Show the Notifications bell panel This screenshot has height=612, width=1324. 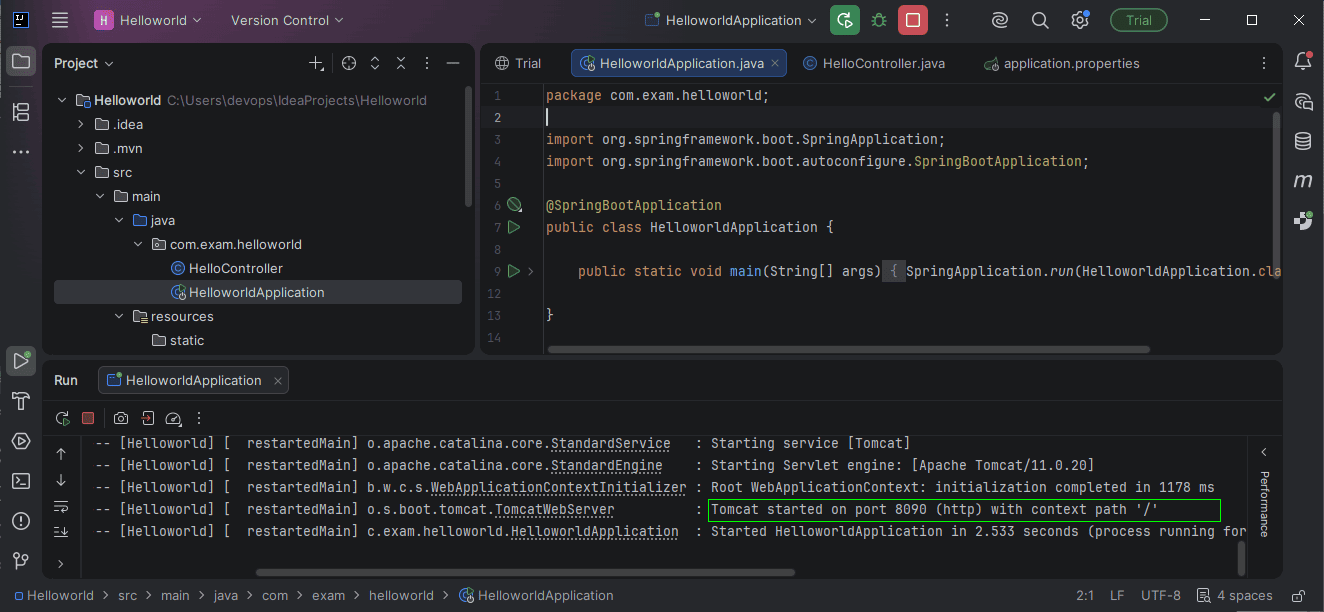pos(1303,62)
